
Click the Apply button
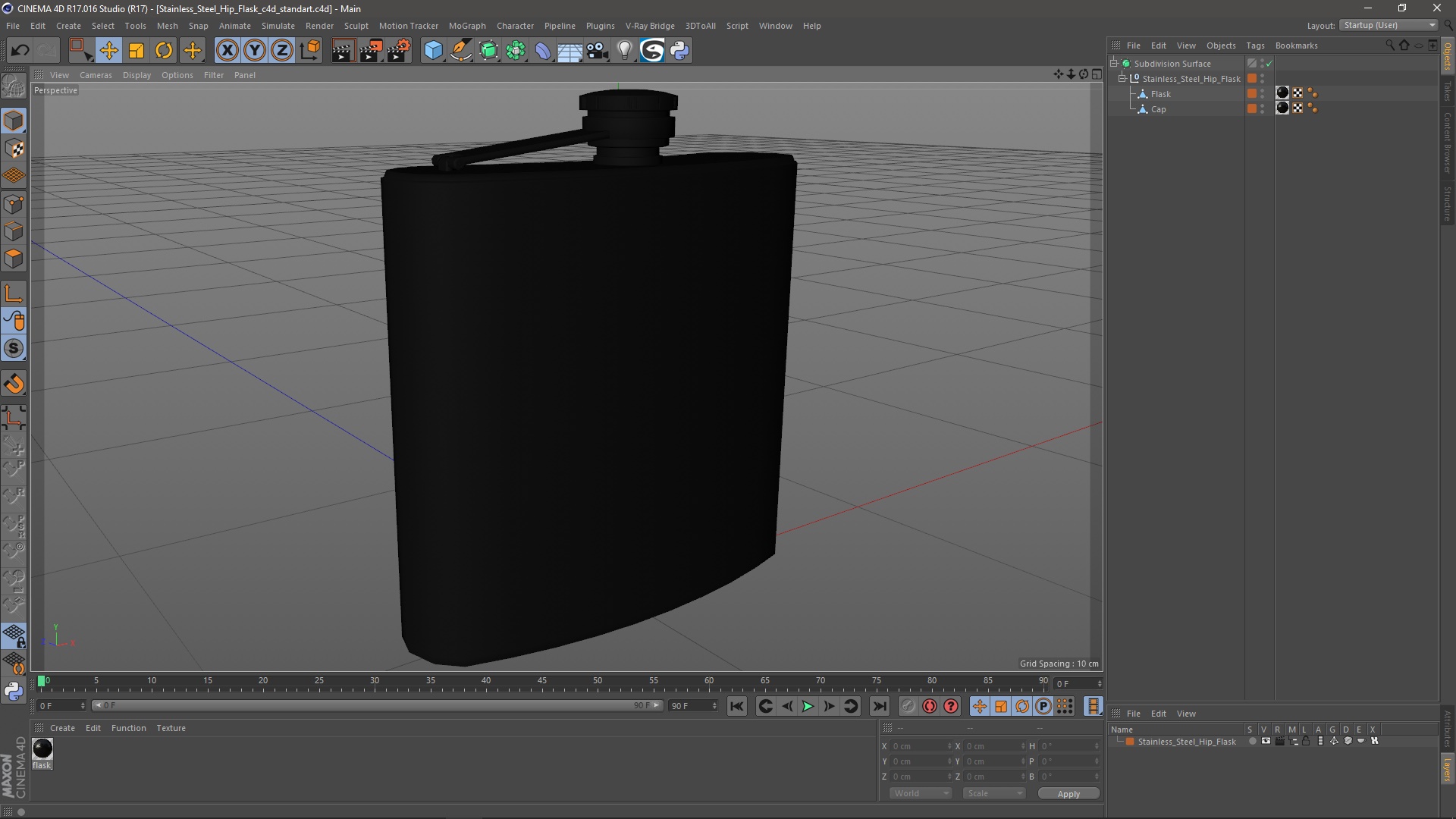tap(1068, 794)
